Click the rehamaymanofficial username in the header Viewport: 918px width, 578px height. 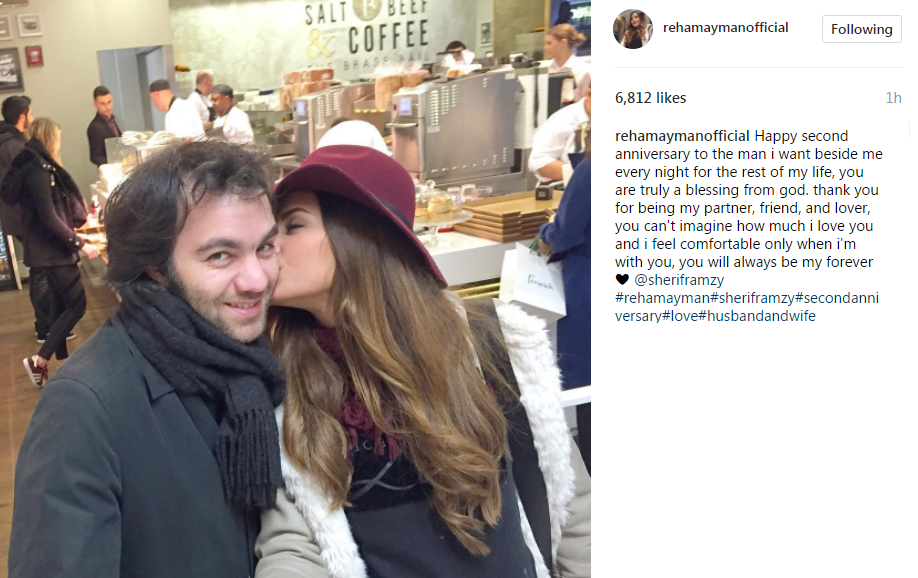(725, 28)
